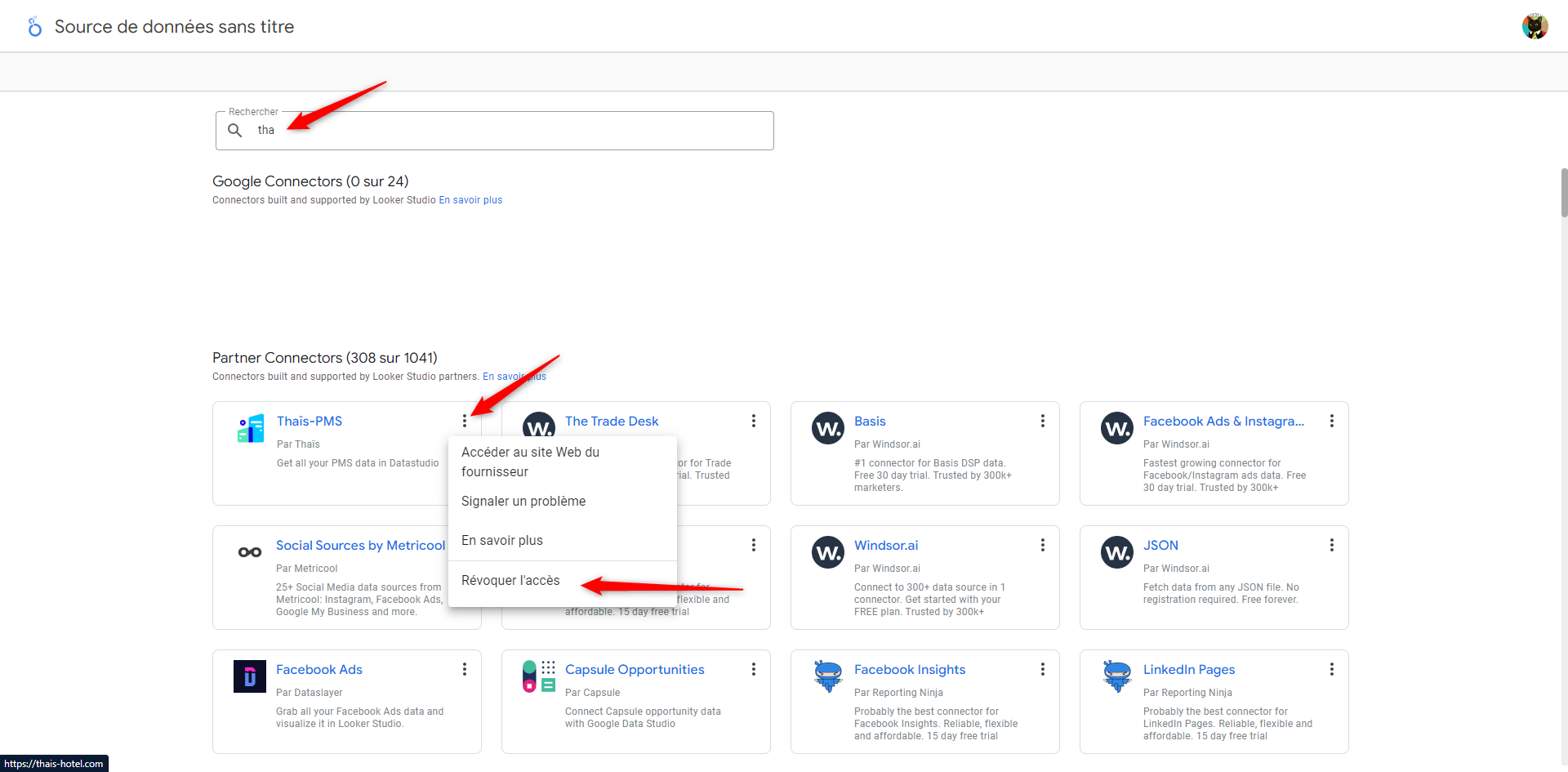Click the Dataslayer Facebook Ads logo
This screenshot has height=772, width=1568.
[250, 676]
